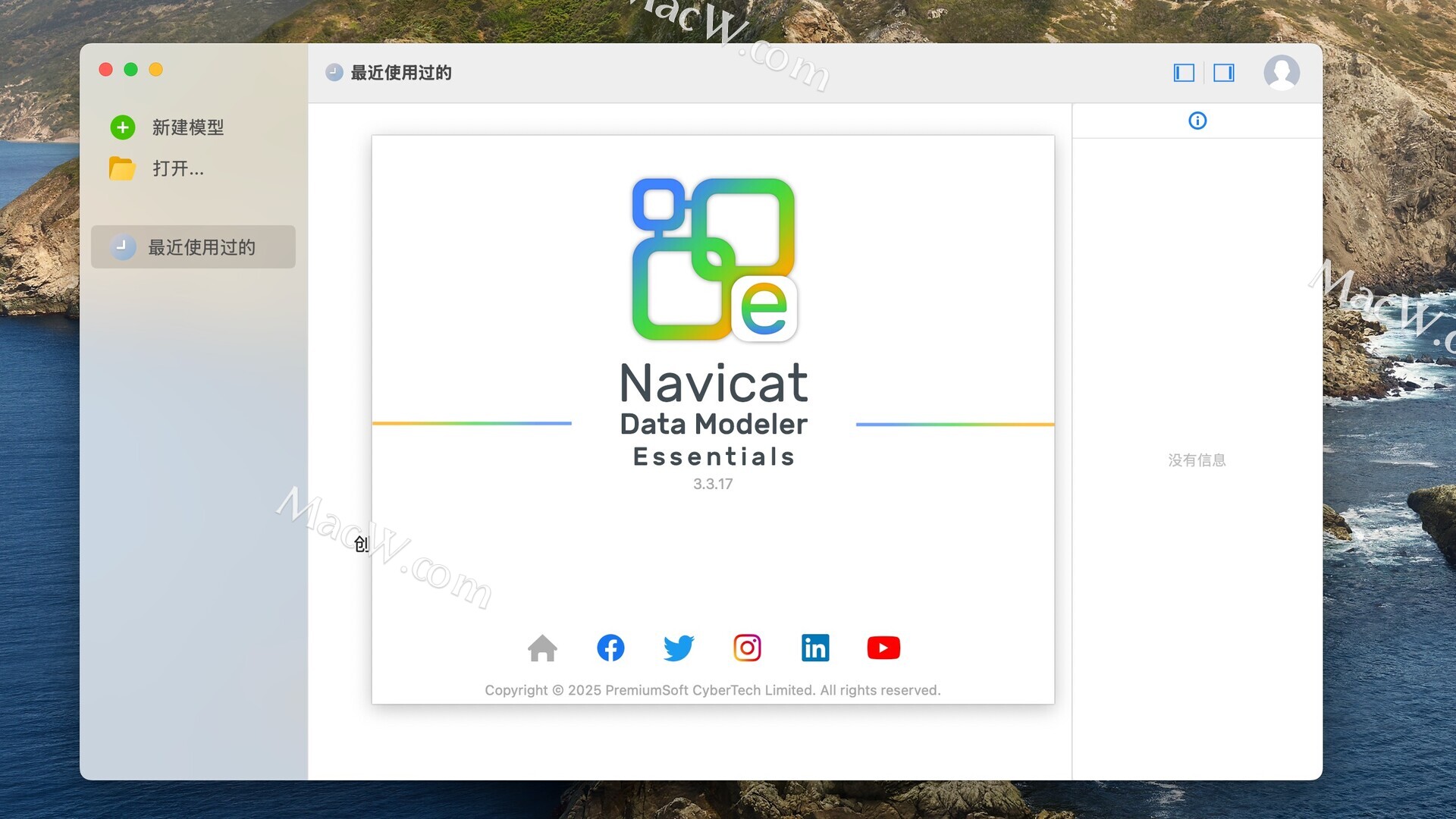The width and height of the screenshot is (1456, 819).
Task: Open the Twitter link icon
Action: pos(679,648)
